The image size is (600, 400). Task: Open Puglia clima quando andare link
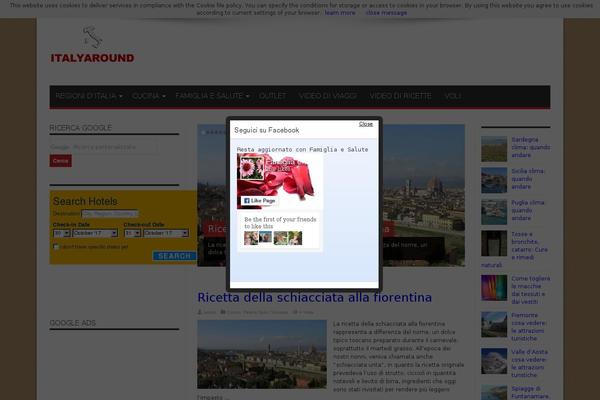(x=528, y=210)
